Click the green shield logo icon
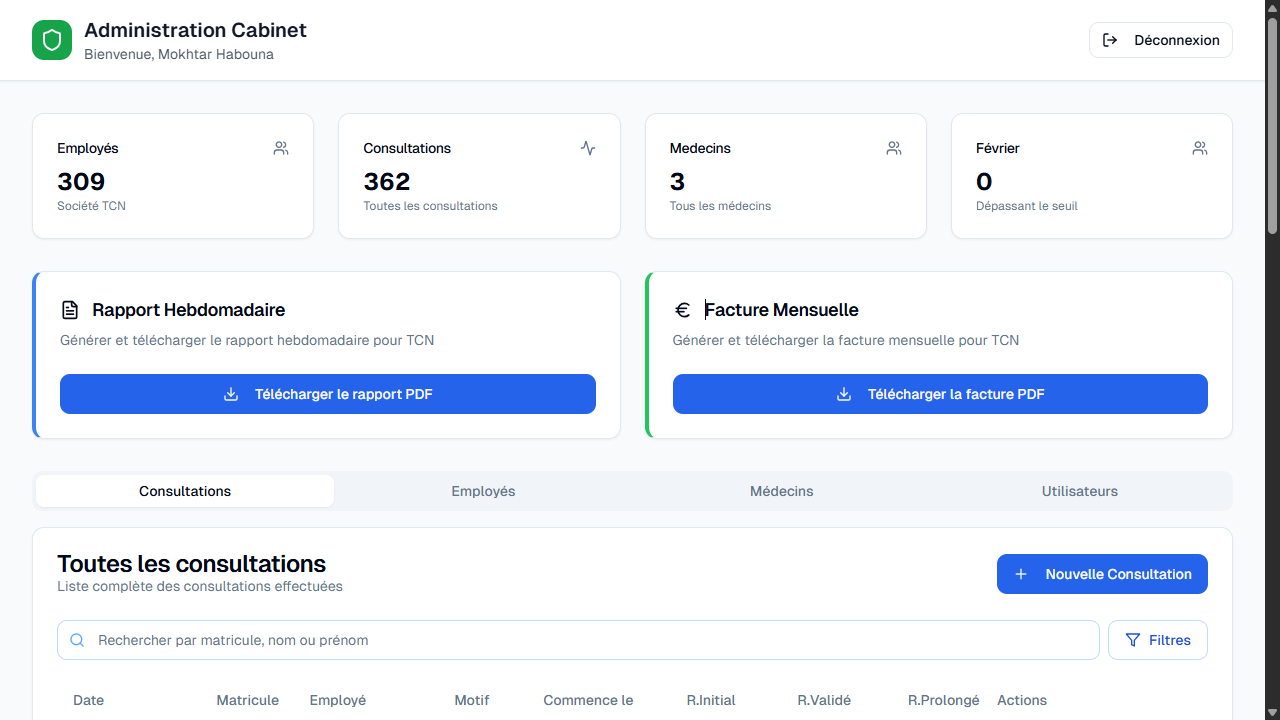This screenshot has height=720, width=1280. pos(52,40)
